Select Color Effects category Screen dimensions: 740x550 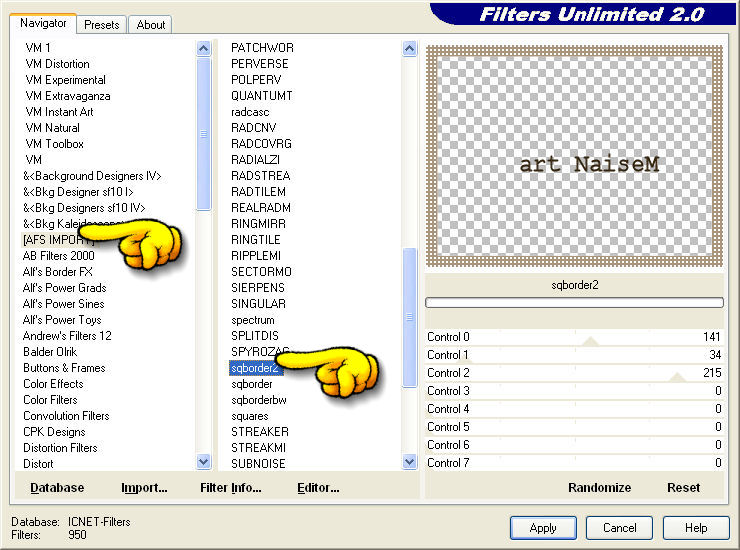[53, 384]
